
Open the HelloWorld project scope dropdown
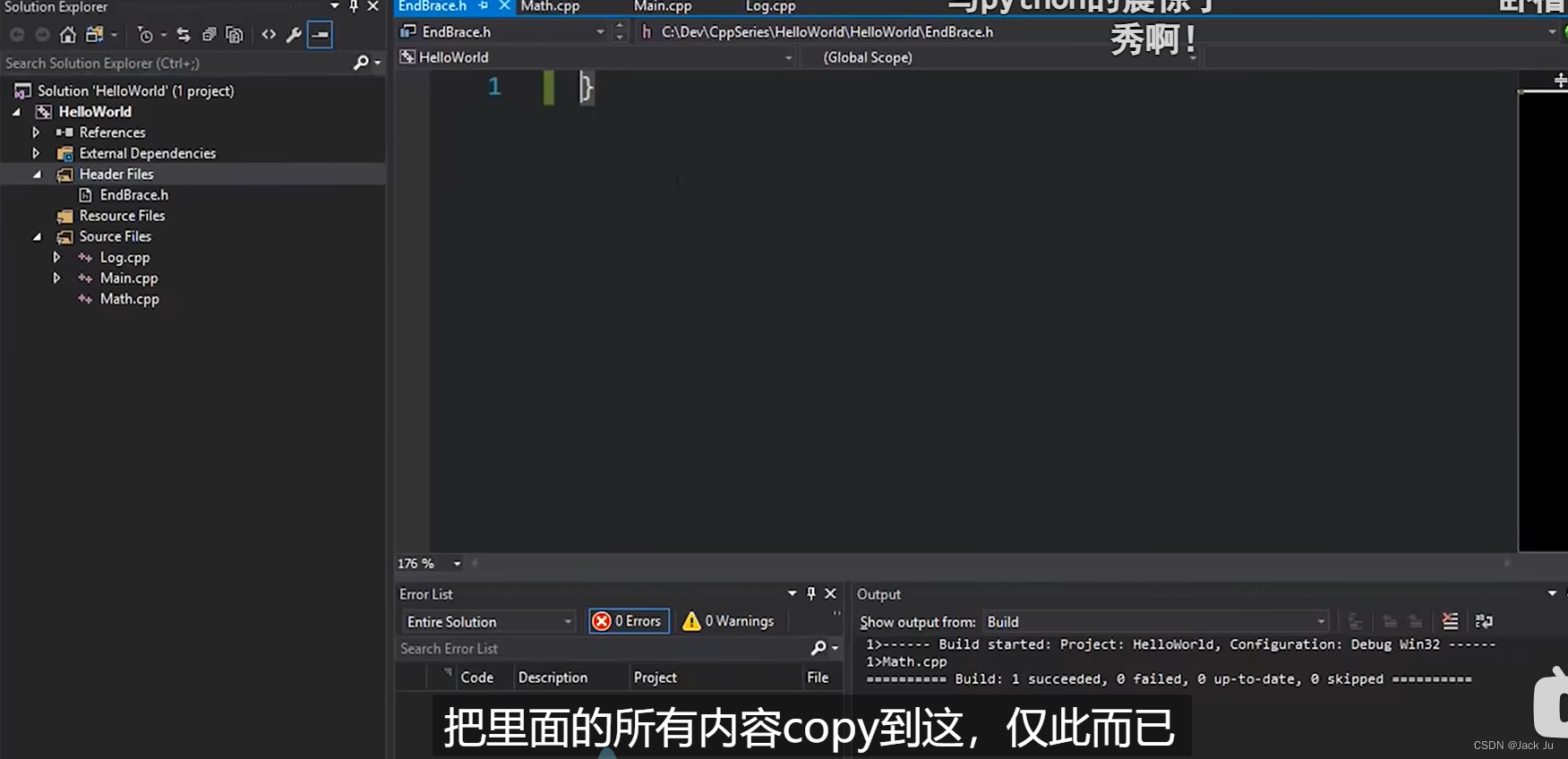(788, 57)
